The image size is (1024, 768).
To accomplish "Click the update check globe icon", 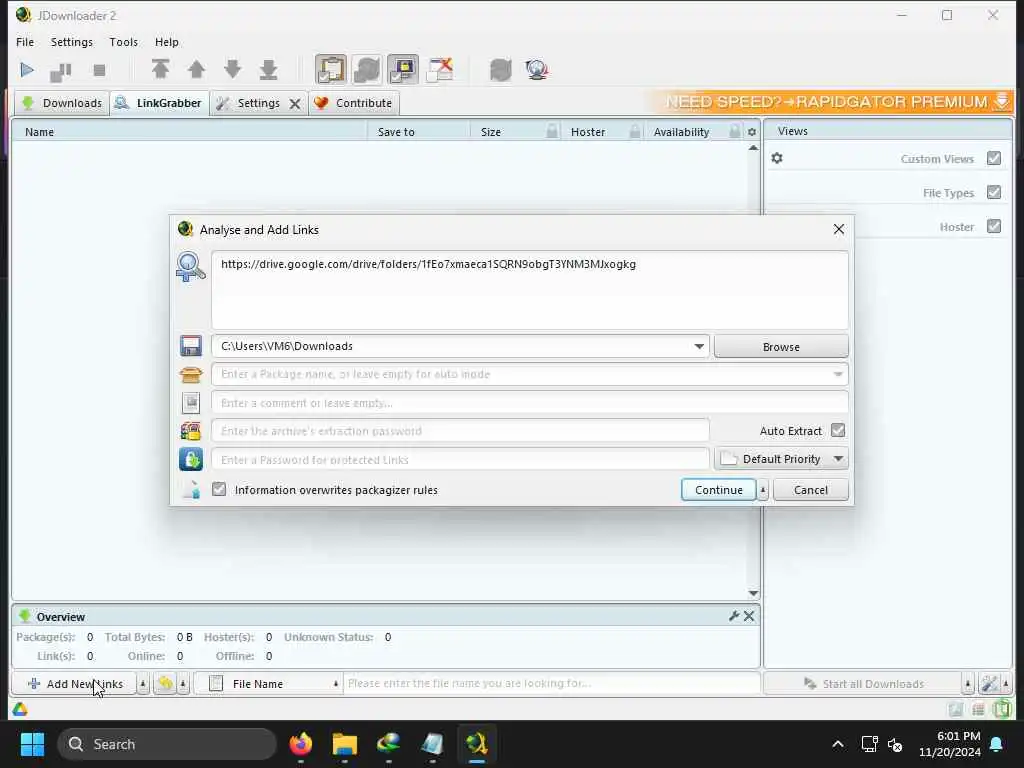I will (x=537, y=69).
